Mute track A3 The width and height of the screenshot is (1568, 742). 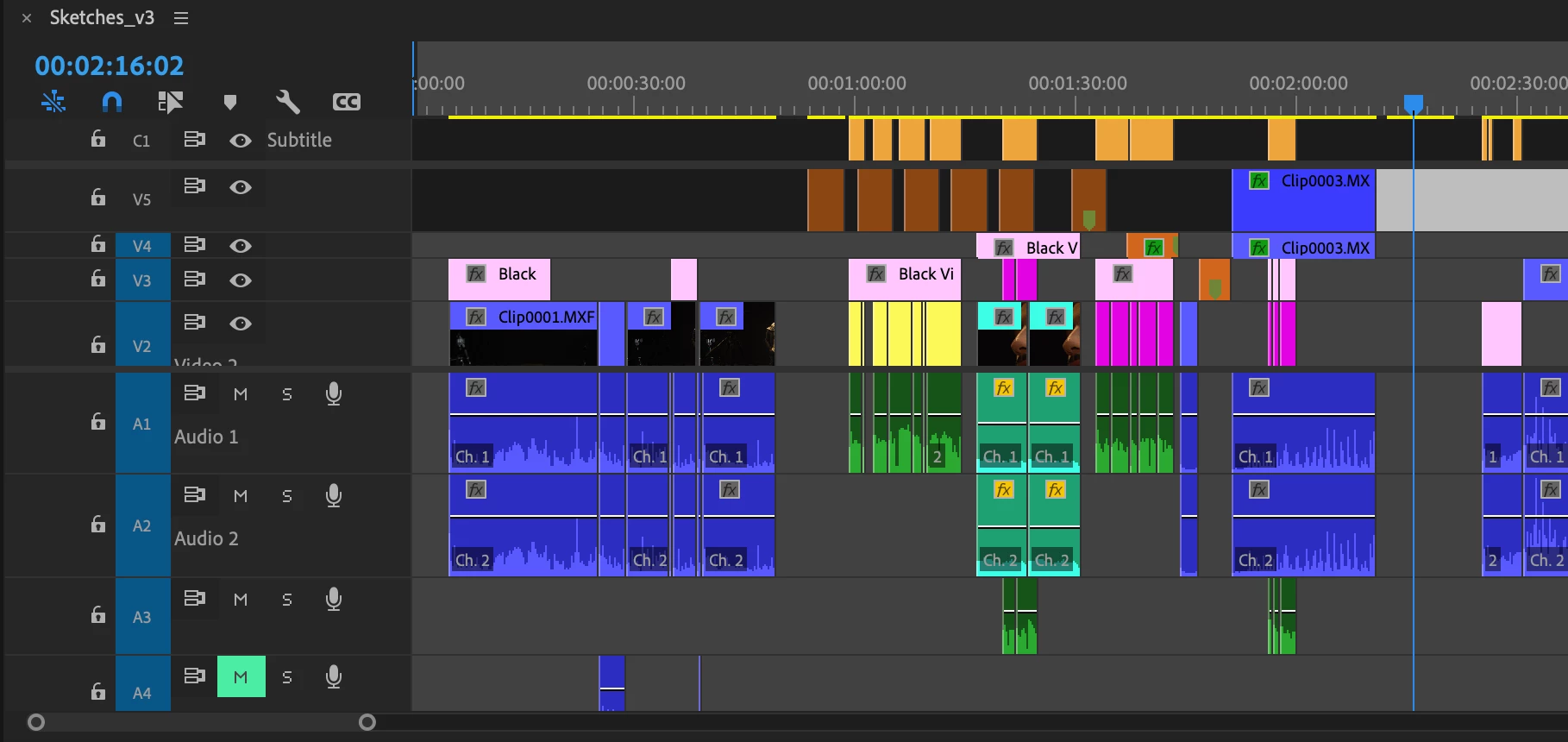tap(241, 600)
